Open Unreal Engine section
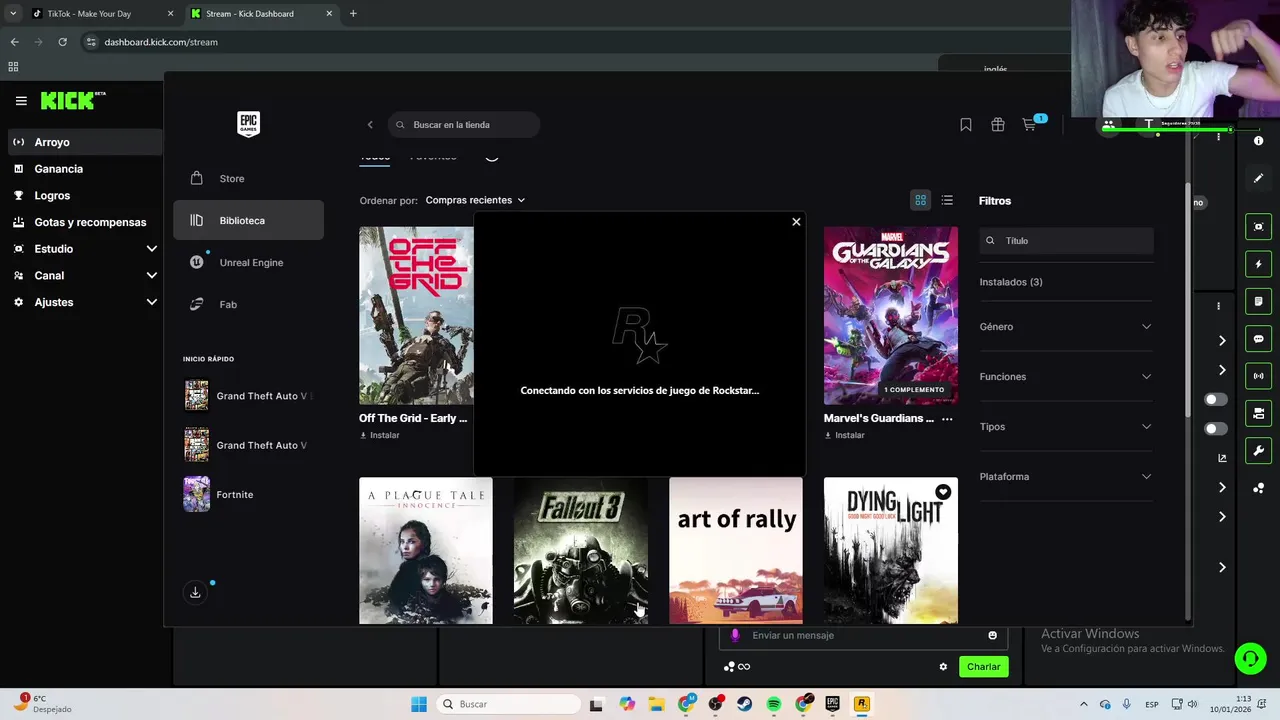This screenshot has width=1280, height=720. pyautogui.click(x=248, y=262)
